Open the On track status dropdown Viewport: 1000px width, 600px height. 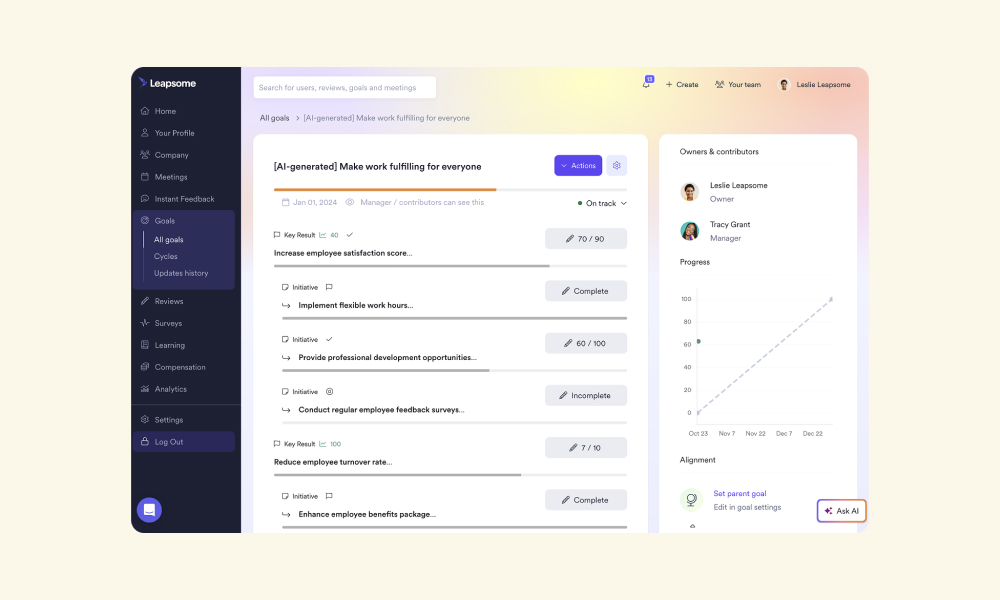click(601, 203)
